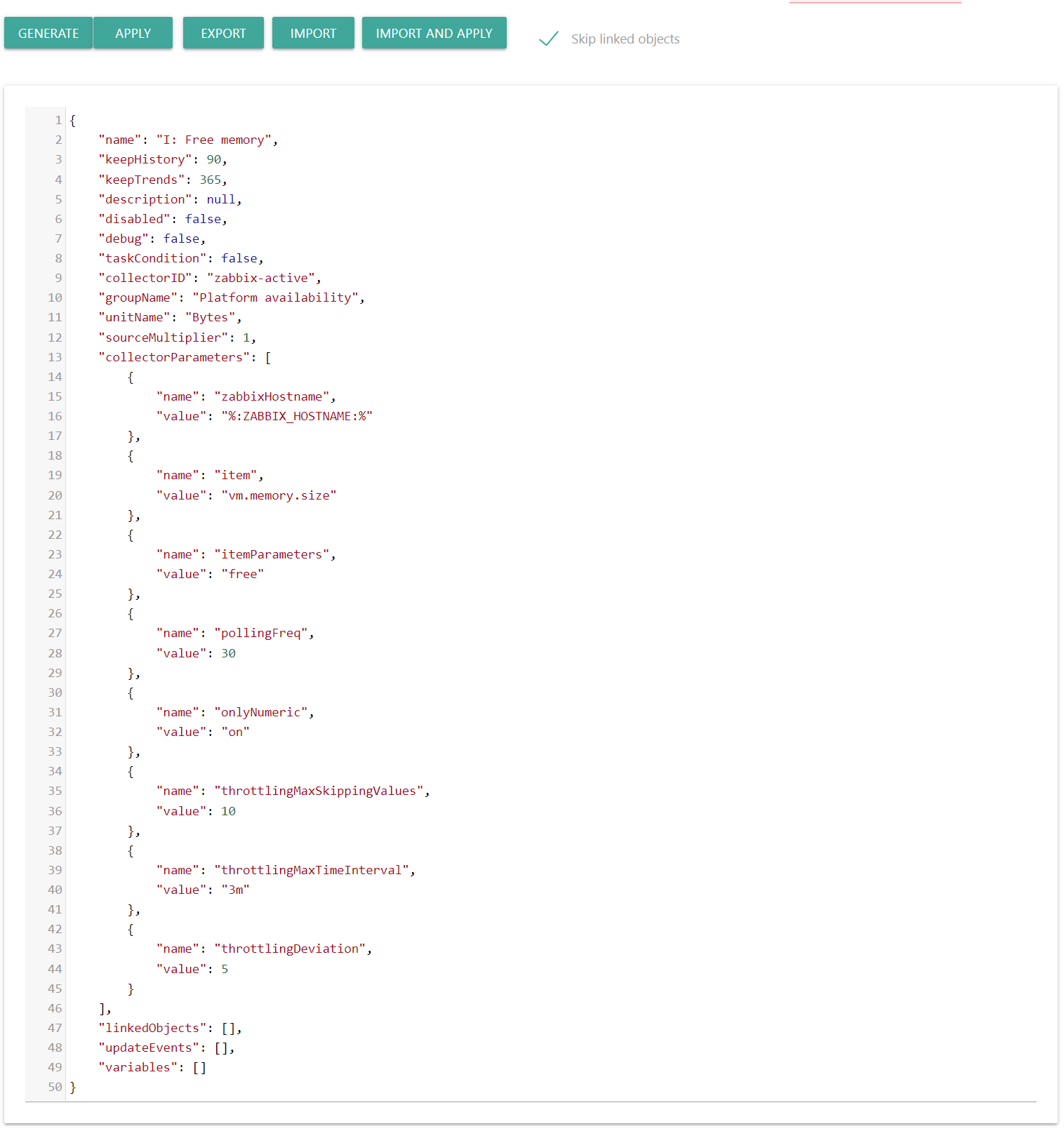The height and width of the screenshot is (1131, 1064).
Task: Click line number 50 in the gutter
Action: 55,1087
